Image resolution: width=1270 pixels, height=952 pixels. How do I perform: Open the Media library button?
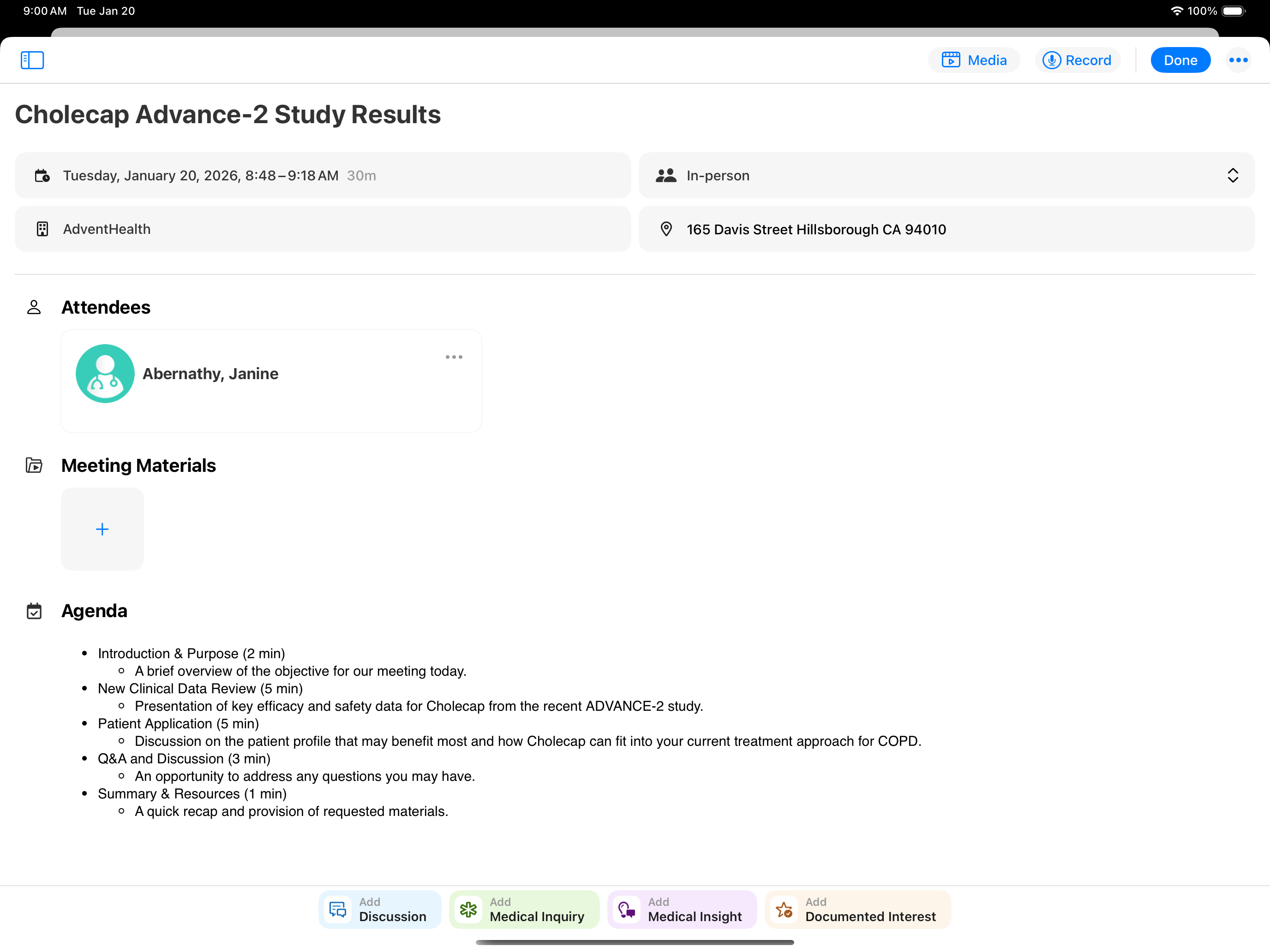click(x=974, y=60)
